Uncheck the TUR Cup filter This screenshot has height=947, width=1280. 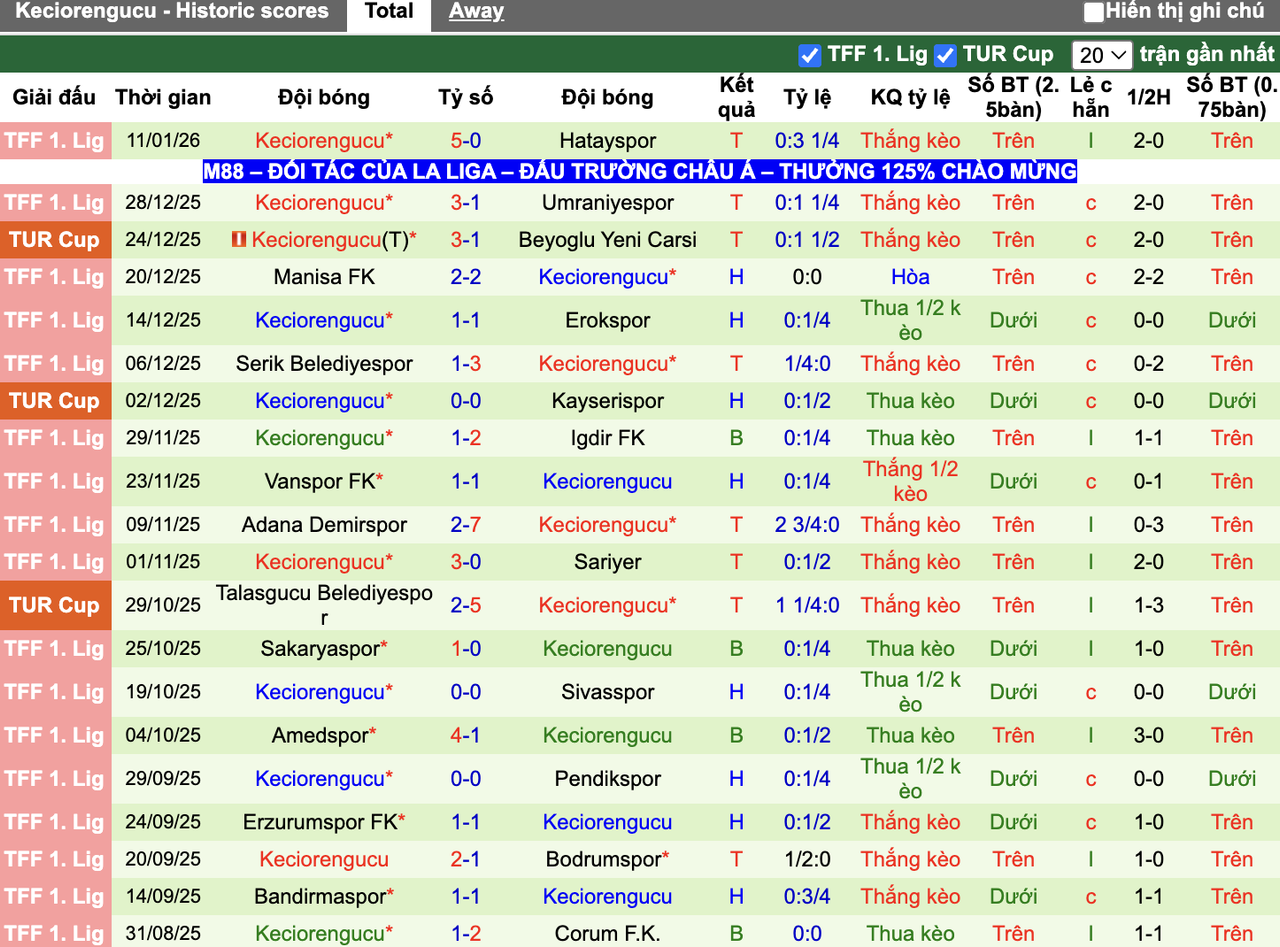point(945,55)
